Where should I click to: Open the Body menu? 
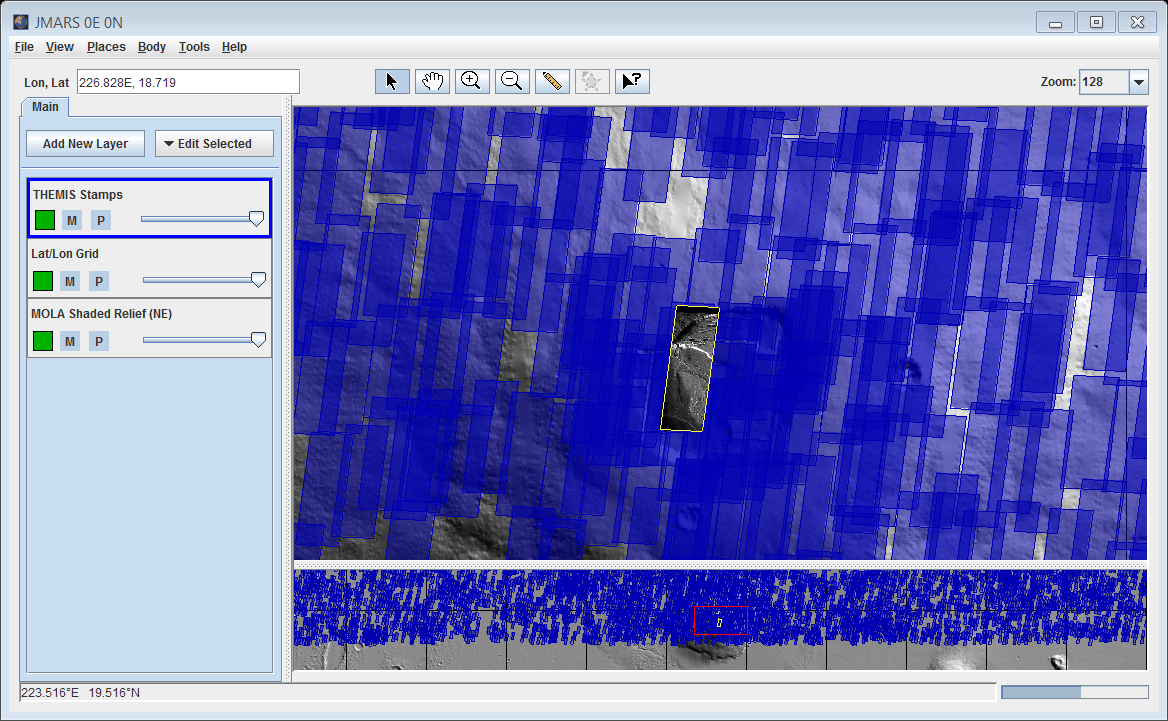pos(152,47)
